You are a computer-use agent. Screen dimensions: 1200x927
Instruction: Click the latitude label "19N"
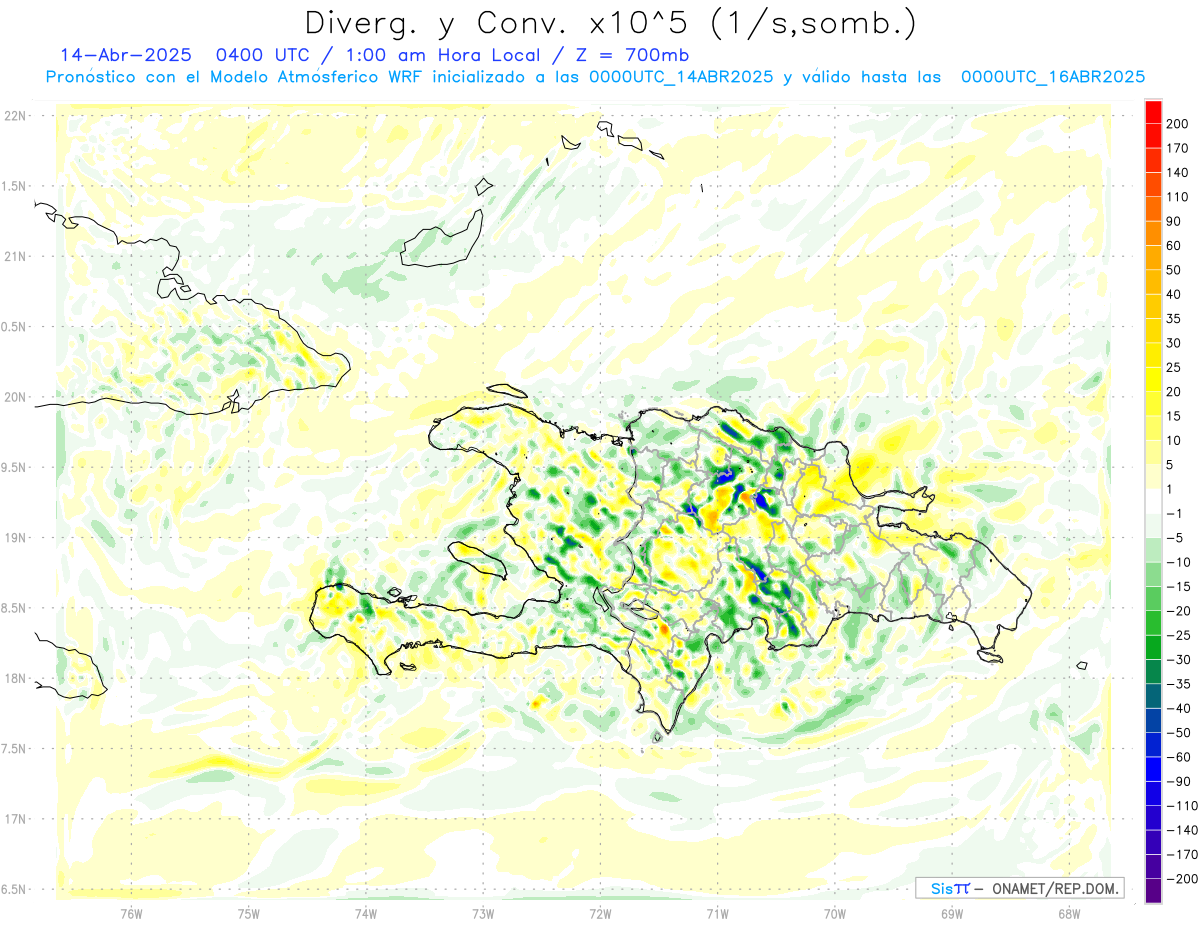[14, 538]
